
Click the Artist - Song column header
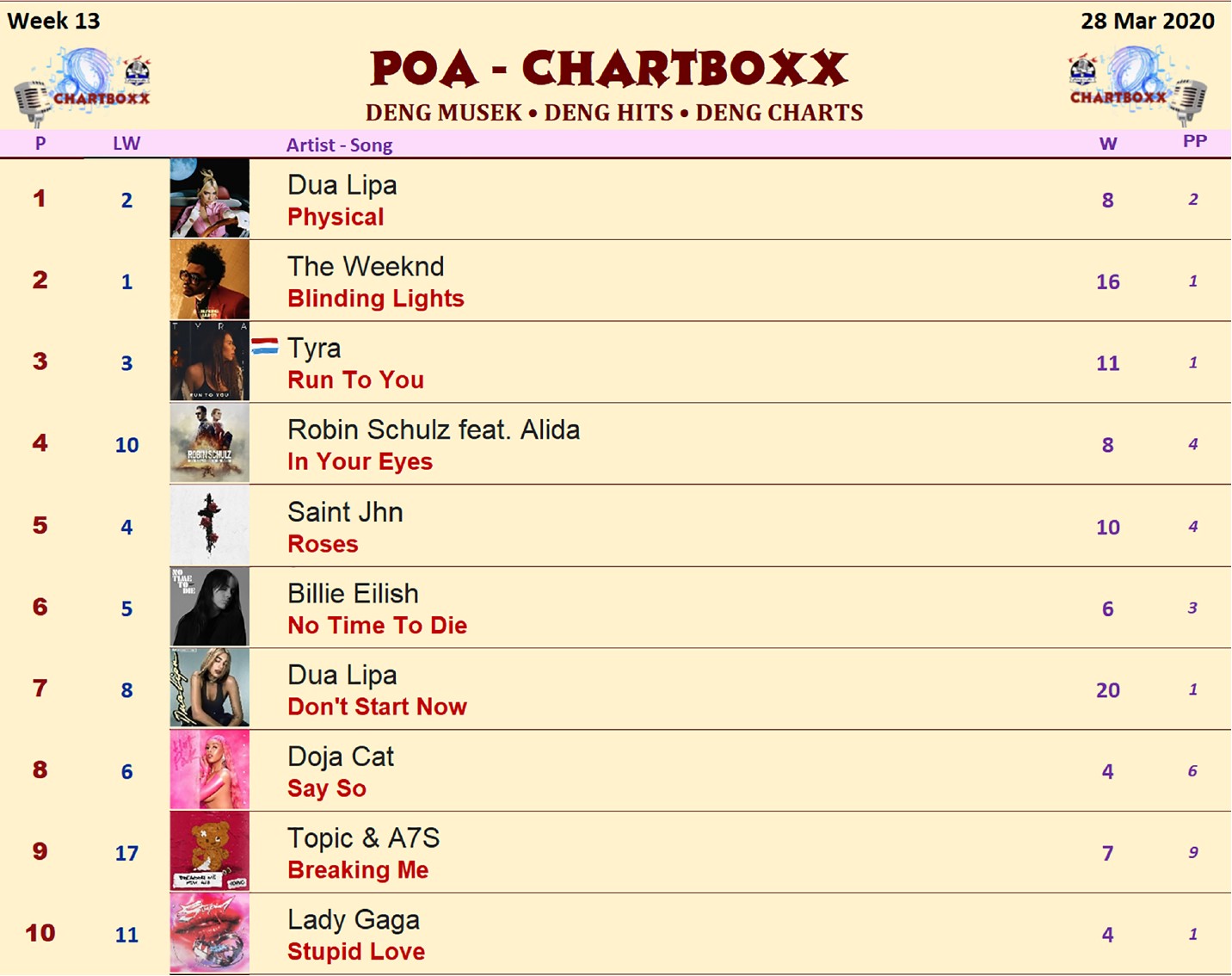339,145
